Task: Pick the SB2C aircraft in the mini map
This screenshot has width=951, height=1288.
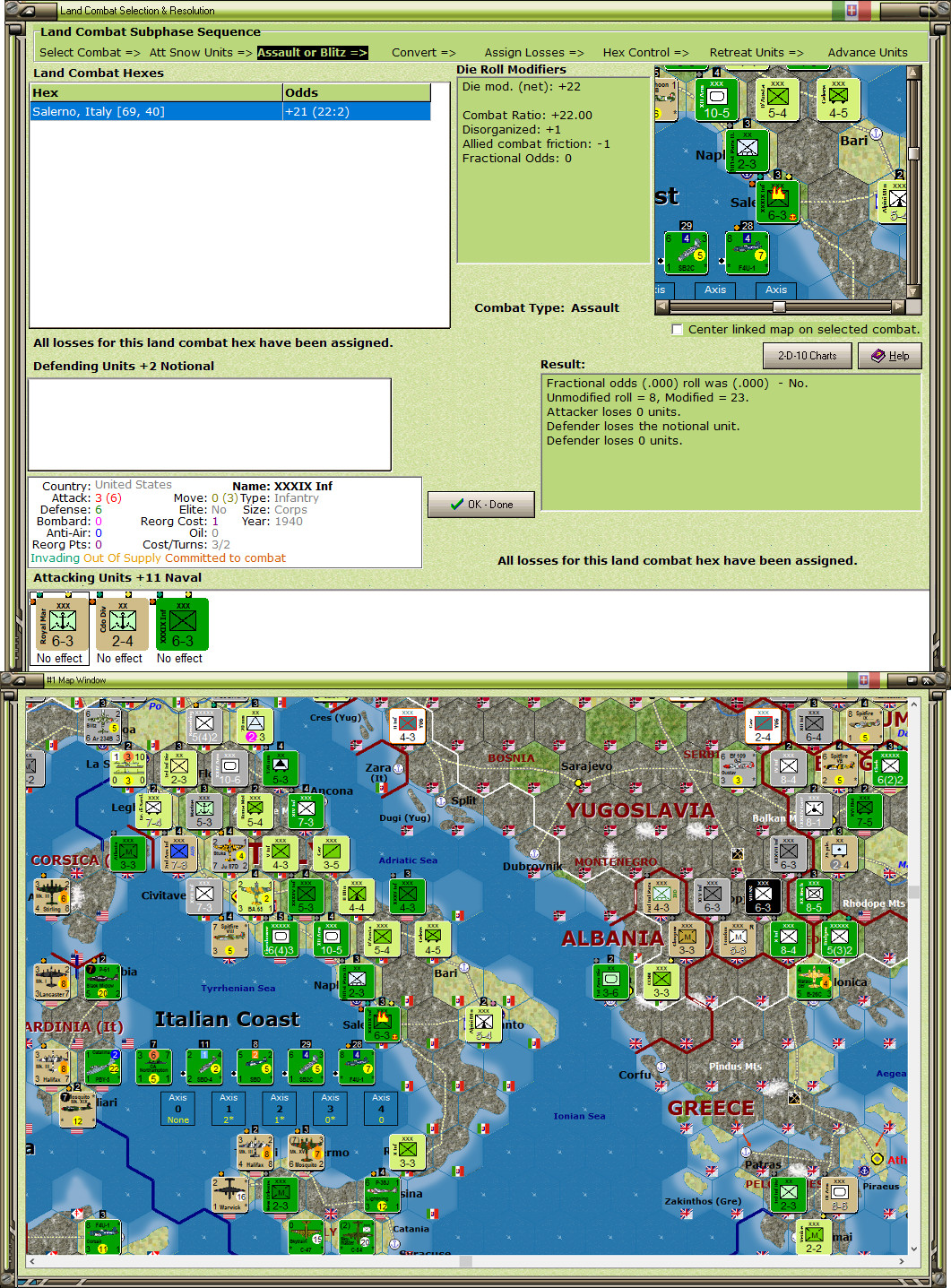Action: point(687,253)
